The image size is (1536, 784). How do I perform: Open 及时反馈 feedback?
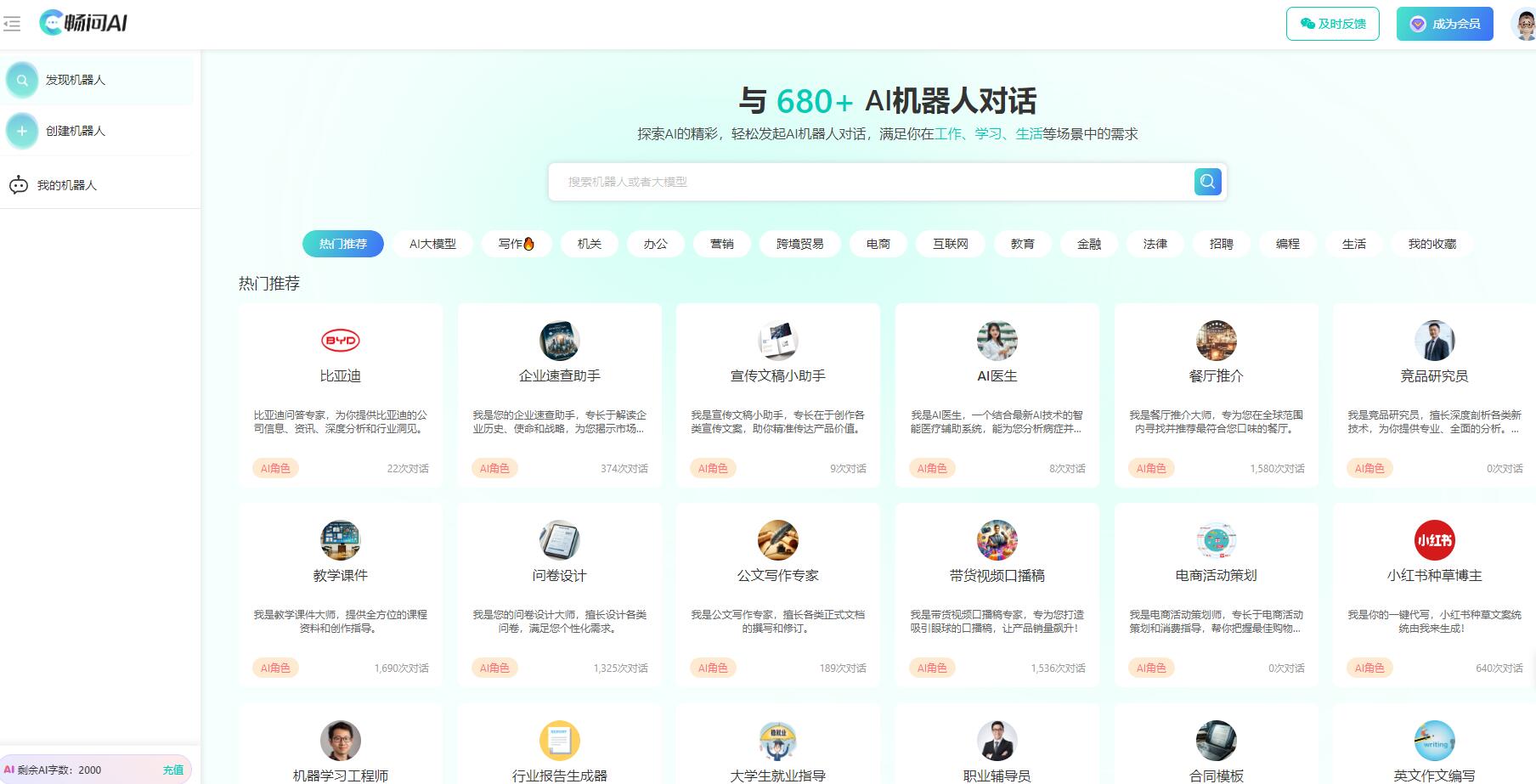(x=1332, y=24)
